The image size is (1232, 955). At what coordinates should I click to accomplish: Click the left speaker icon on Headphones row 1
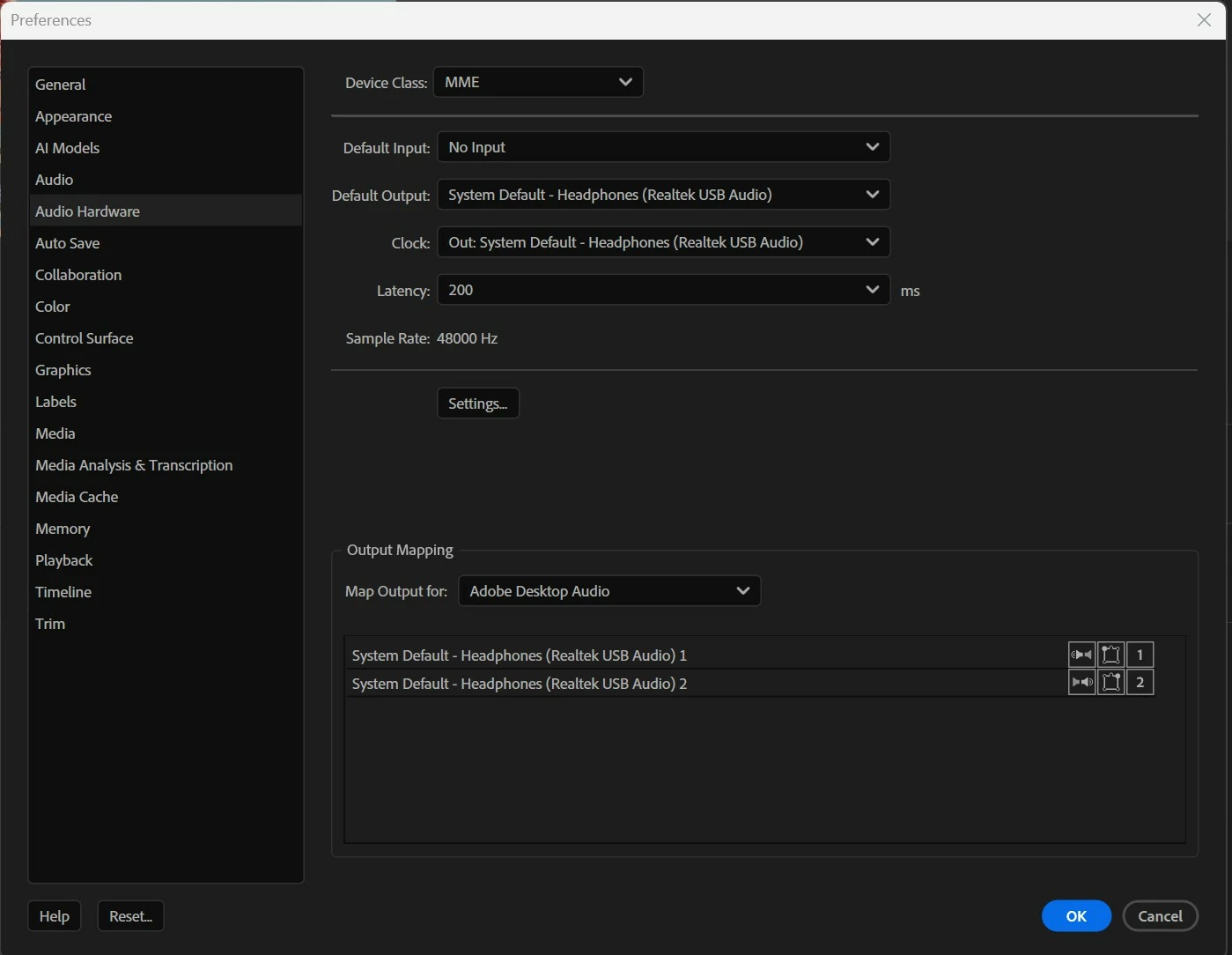tap(1081, 655)
